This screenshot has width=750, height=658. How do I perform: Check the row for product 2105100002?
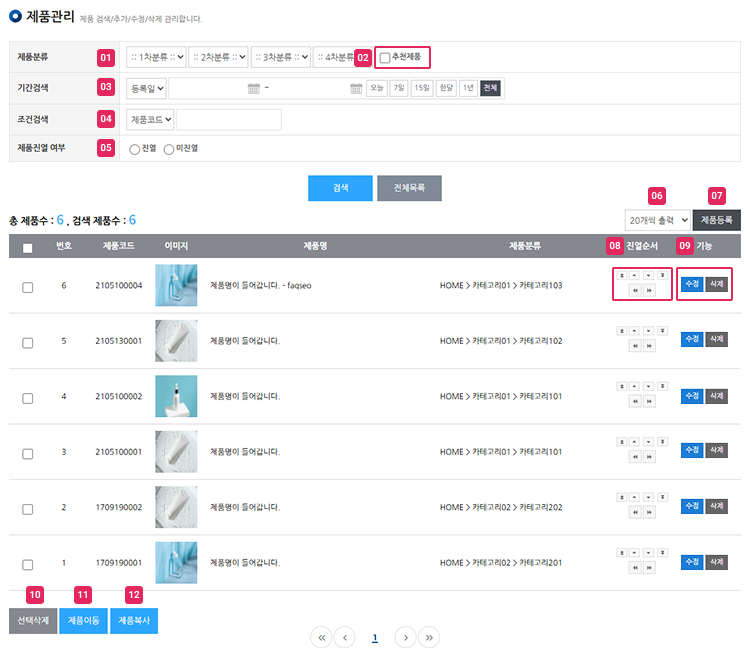point(28,398)
